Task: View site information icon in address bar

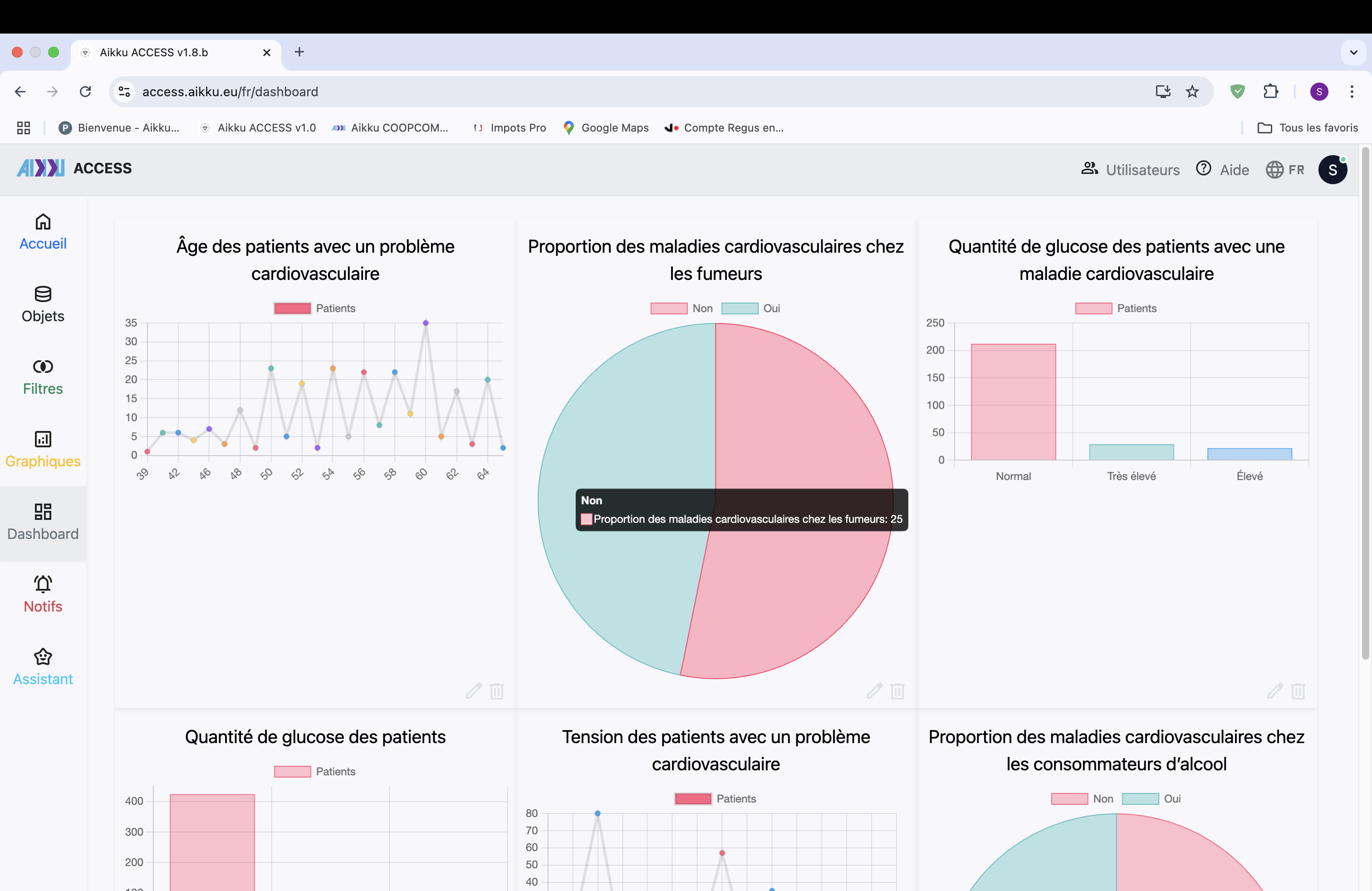Action: click(x=124, y=92)
